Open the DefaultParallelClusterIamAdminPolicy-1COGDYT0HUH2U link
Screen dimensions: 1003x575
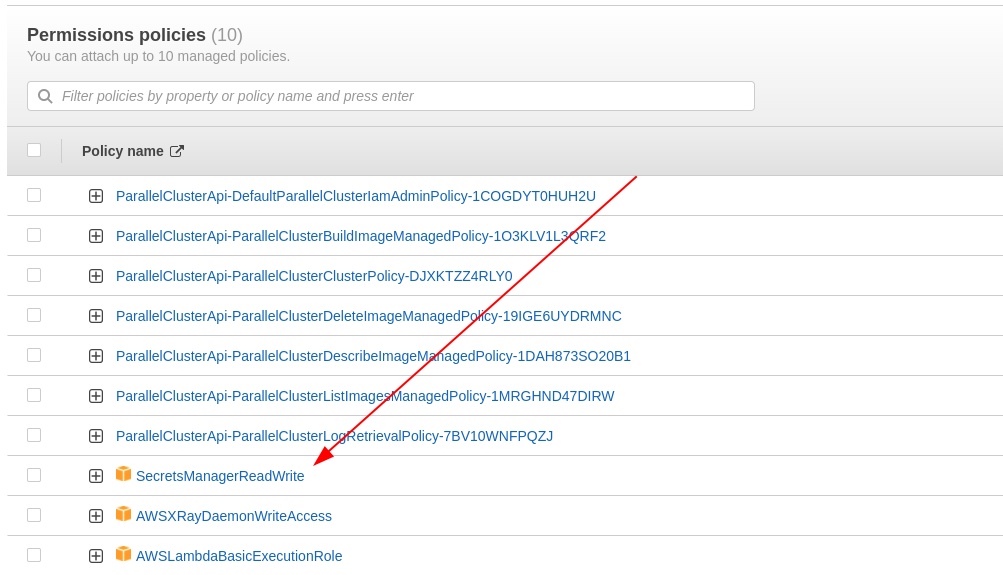coord(356,196)
